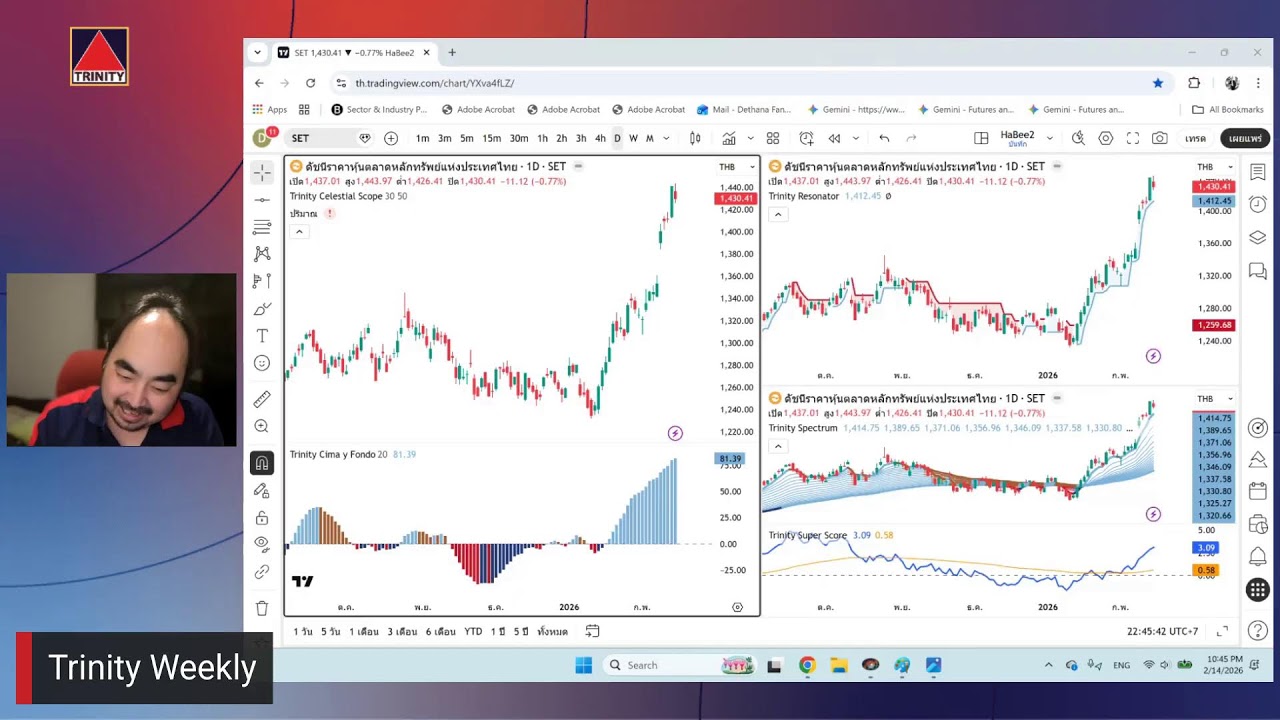Open the candlestick chart type menu
This screenshot has height=720, width=1280.
(x=695, y=138)
